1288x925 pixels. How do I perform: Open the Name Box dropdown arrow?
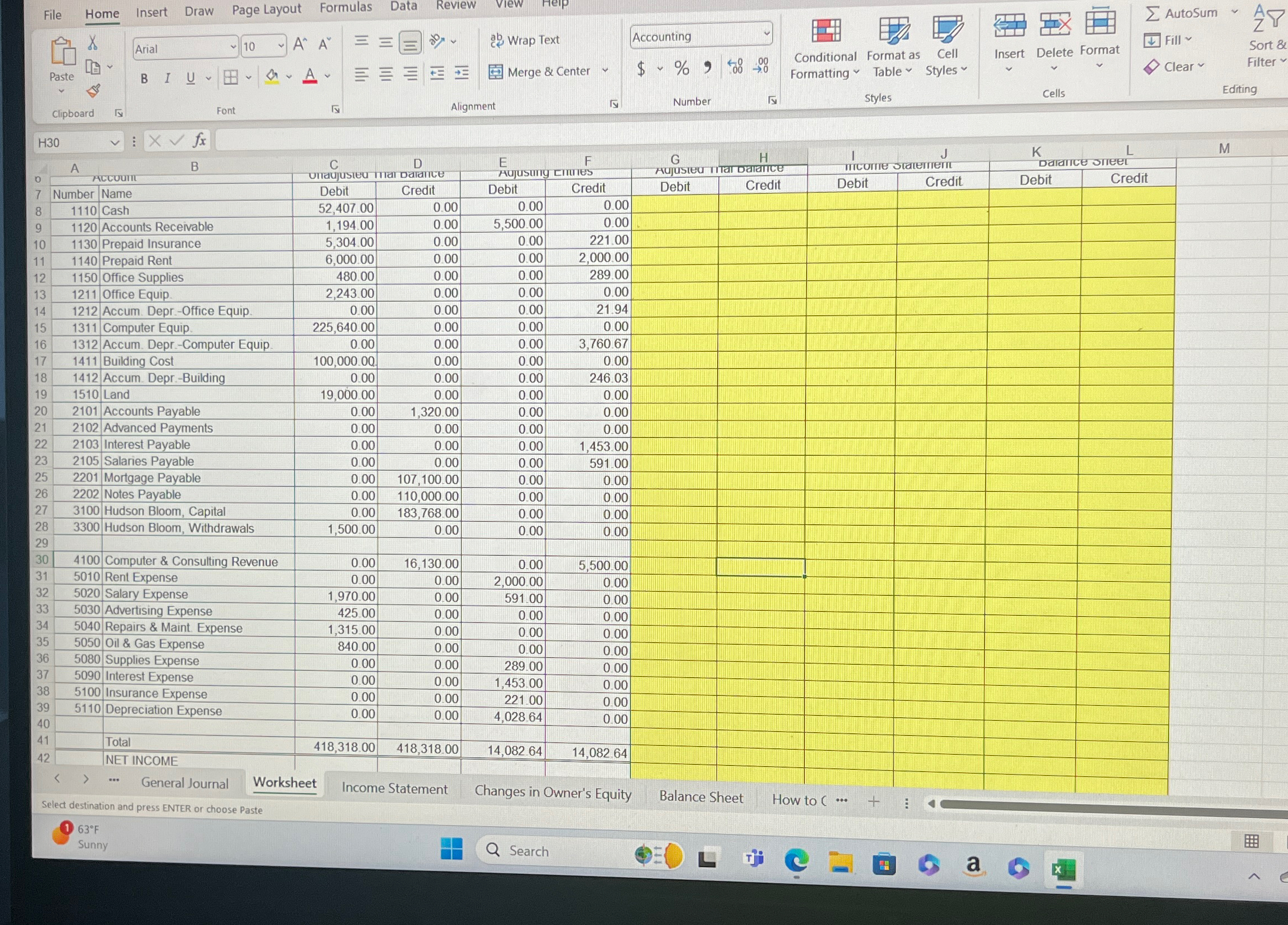[115, 142]
